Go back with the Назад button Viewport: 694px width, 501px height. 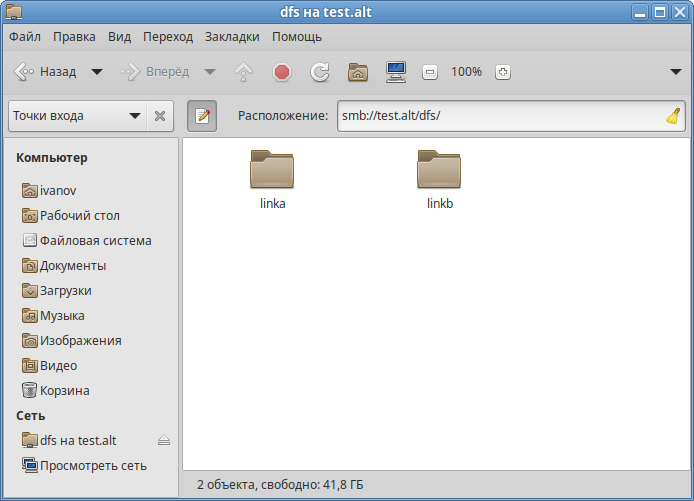coord(47,72)
